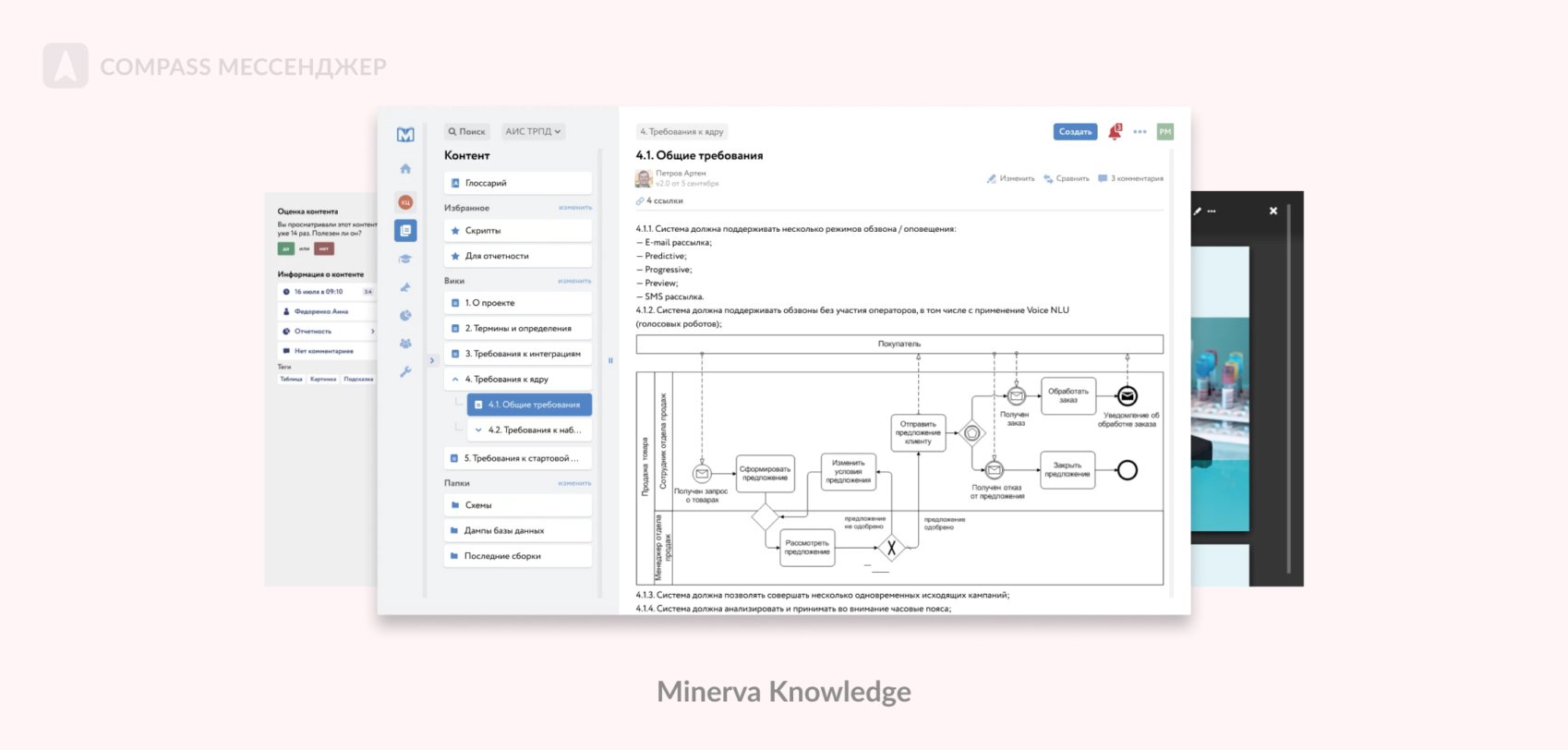The width and height of the screenshot is (1568, 750).
Task: Rate content not useful with red 'нет' button
Action: 324,248
